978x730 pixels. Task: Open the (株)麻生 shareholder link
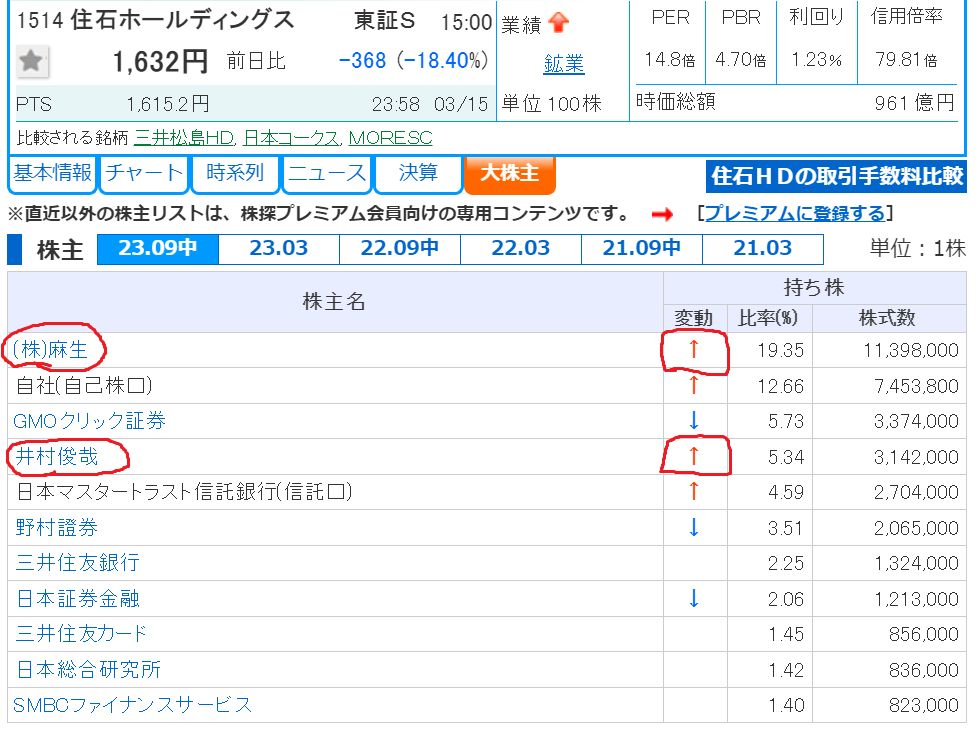pos(58,350)
